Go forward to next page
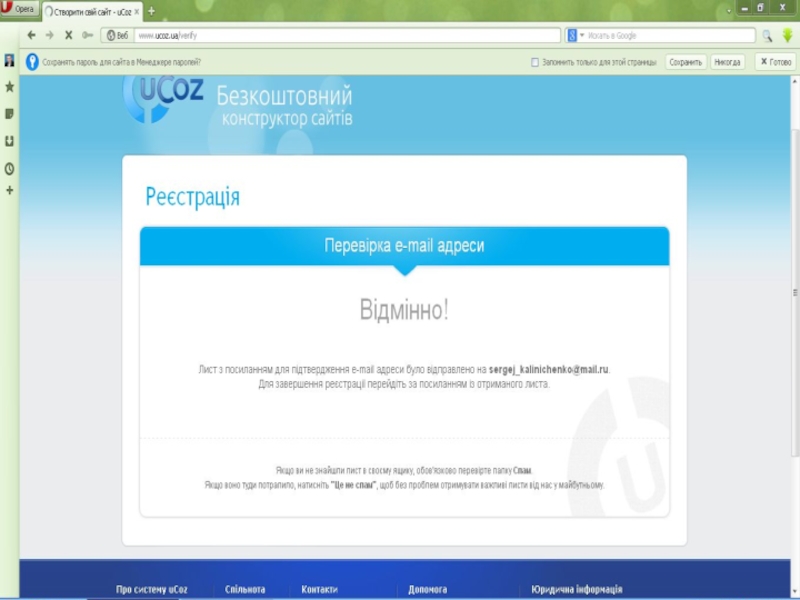800x600 pixels. coord(49,35)
